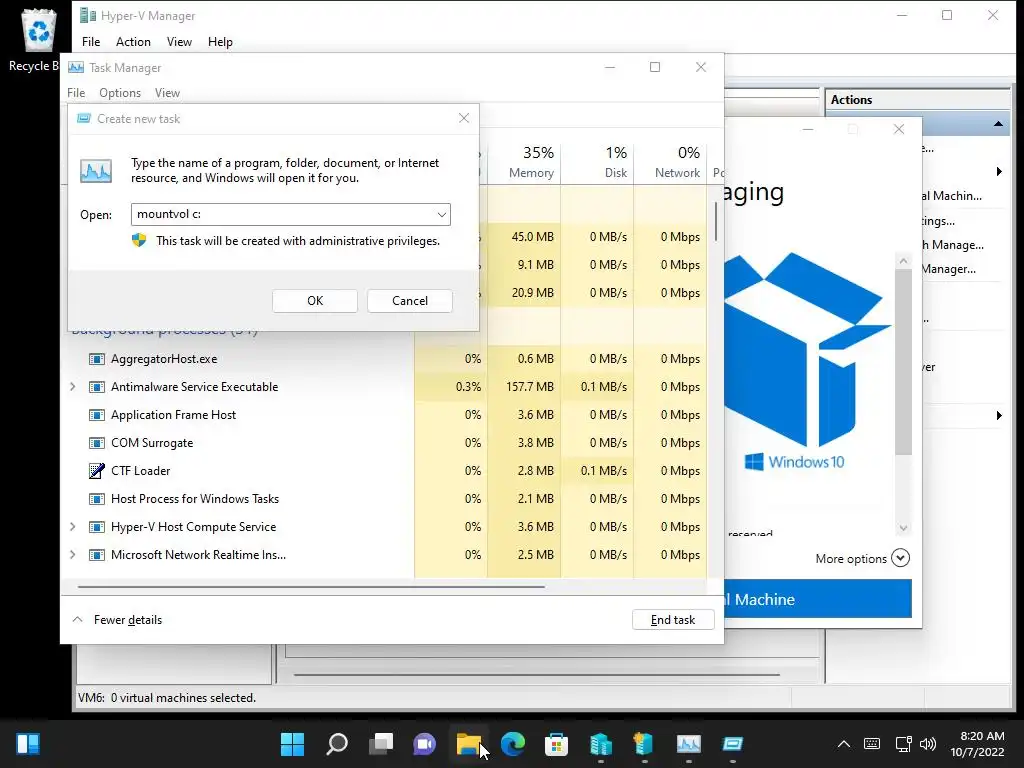Open Hyper-V Manager Help menu
Image resolution: width=1024 pixels, height=768 pixels.
click(220, 42)
